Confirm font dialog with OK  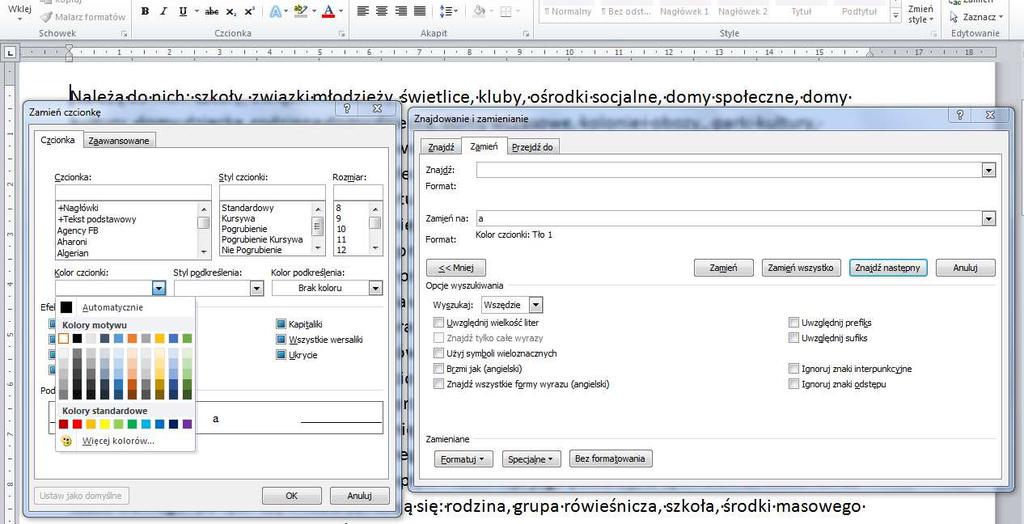292,496
